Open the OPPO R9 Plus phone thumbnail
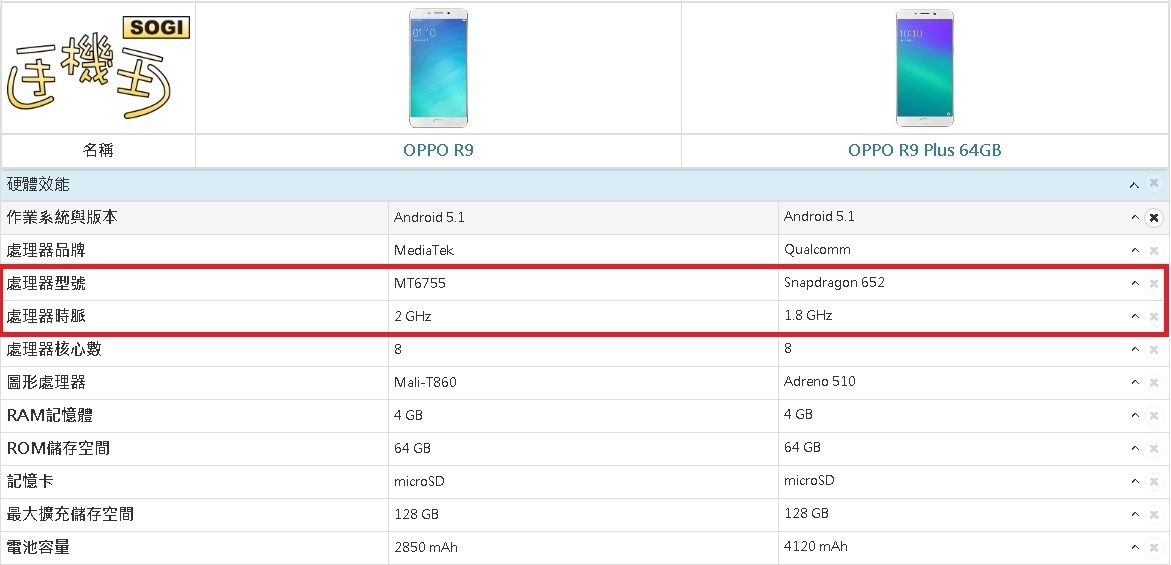This screenshot has height=565, width=1171. [925, 68]
